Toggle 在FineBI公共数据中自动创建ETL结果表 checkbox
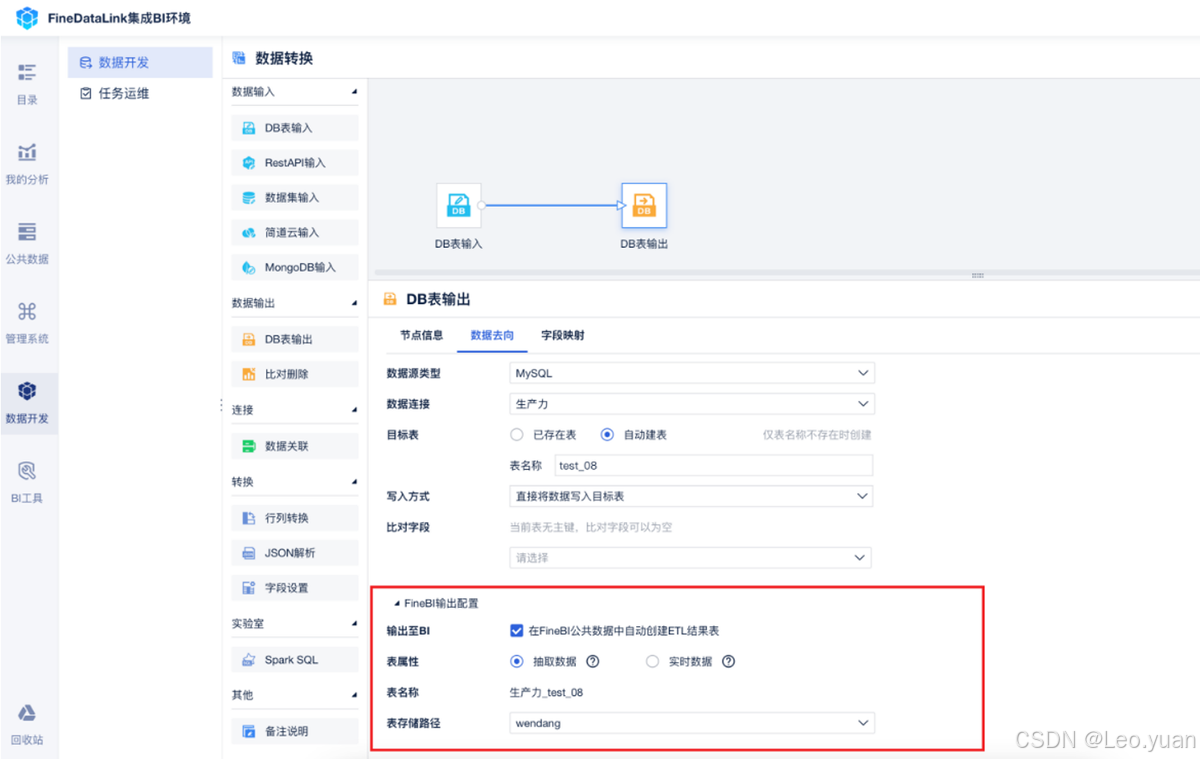Viewport: 1200px width, 759px height. coord(517,630)
